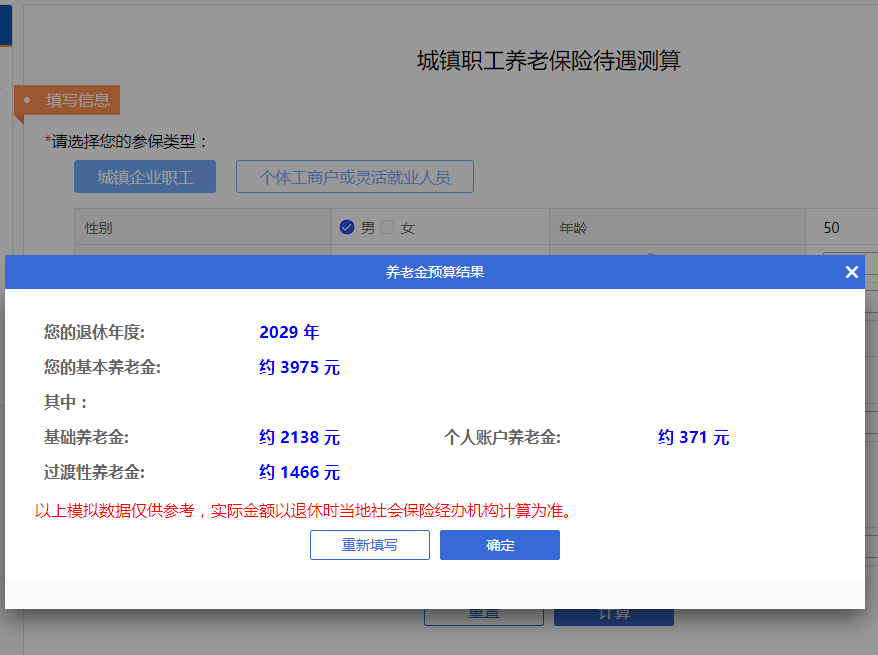Viewport: 878px width, 655px height.
Task: Close the 养老金预算结果 dialog with the X
Action: 851,272
